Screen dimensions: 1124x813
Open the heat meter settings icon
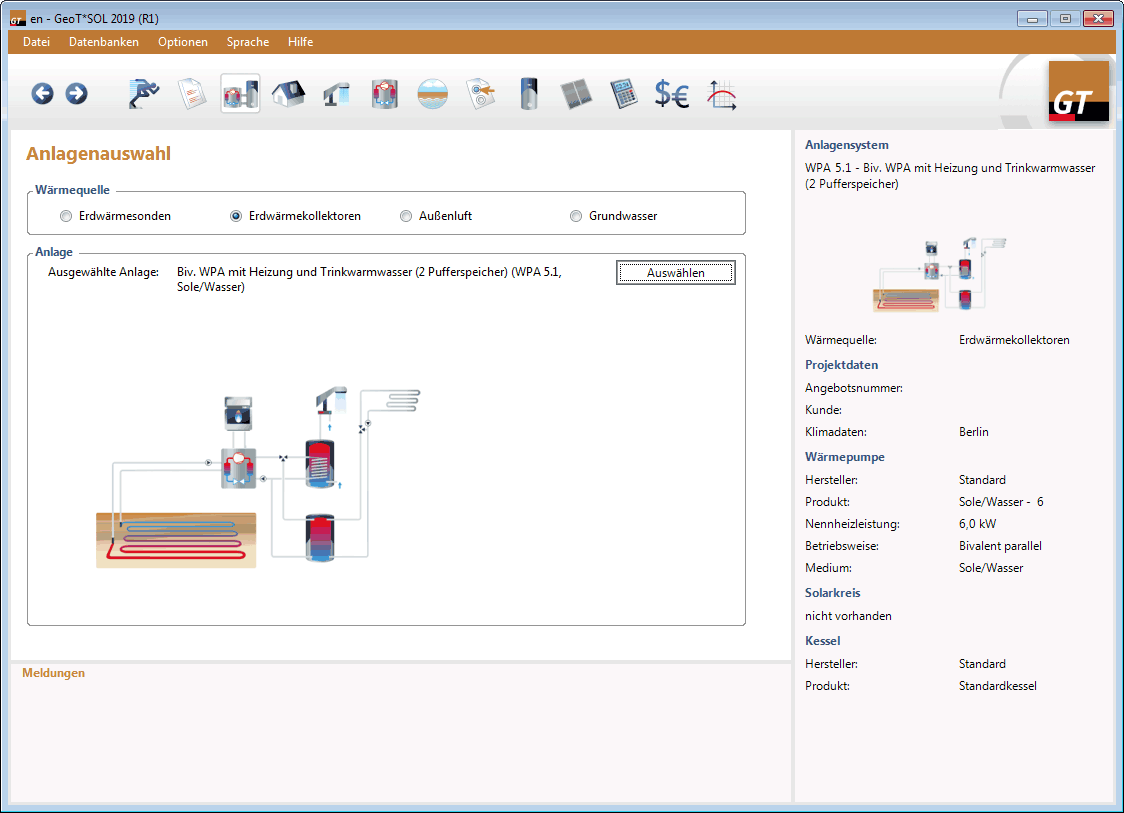pos(481,94)
